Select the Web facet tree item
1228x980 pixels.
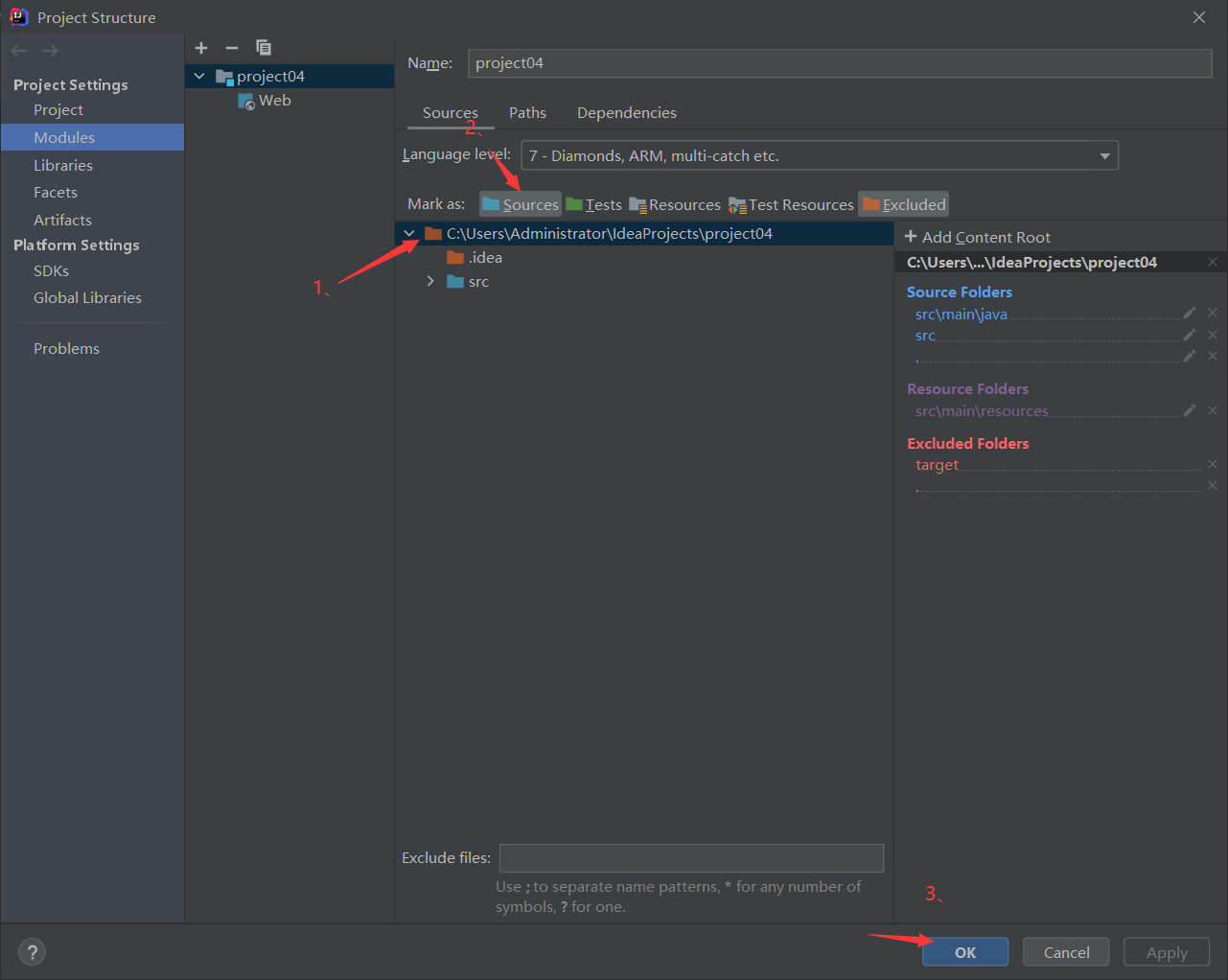(290, 101)
